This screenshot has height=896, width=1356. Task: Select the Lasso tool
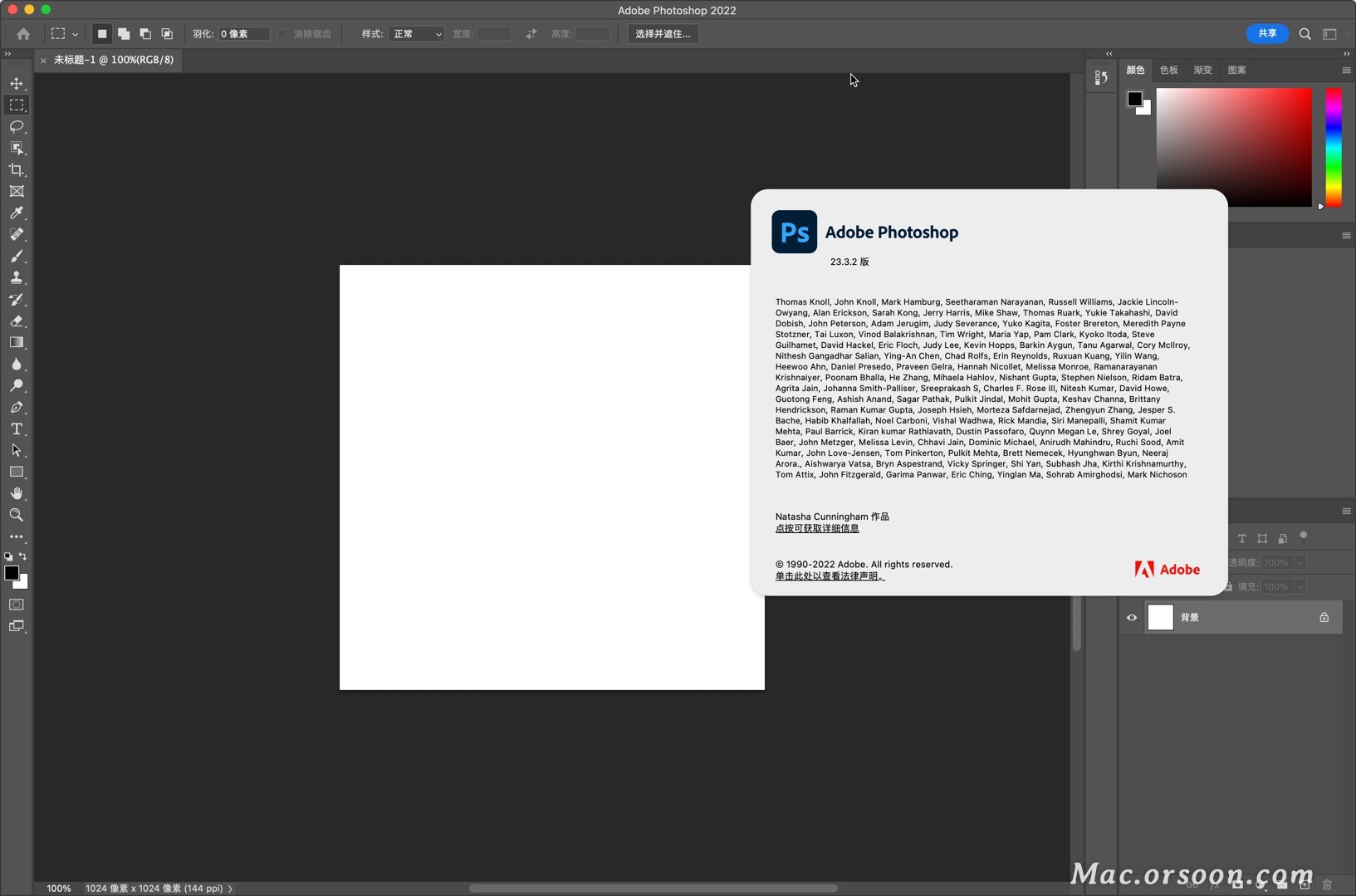coord(17,126)
